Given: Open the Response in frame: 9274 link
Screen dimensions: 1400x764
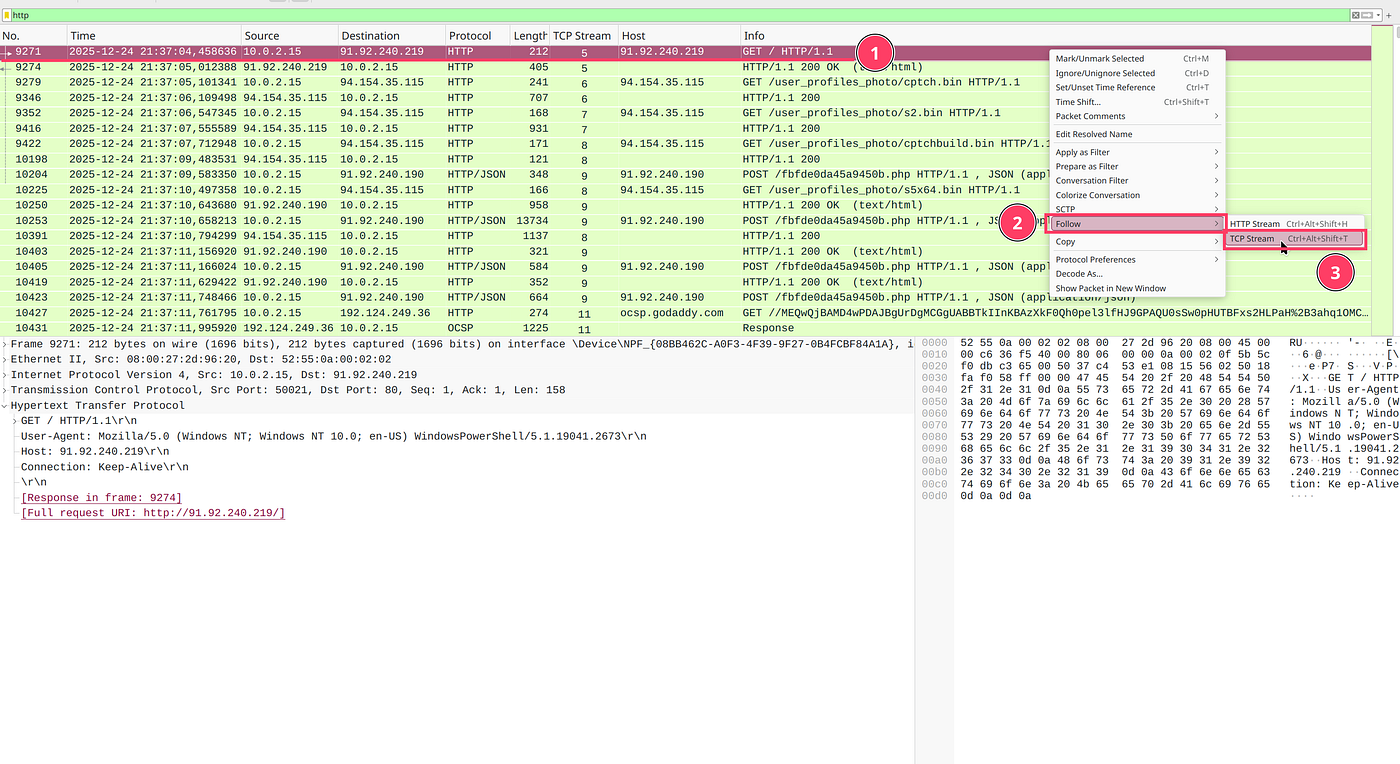Looking at the screenshot, I should (101, 498).
